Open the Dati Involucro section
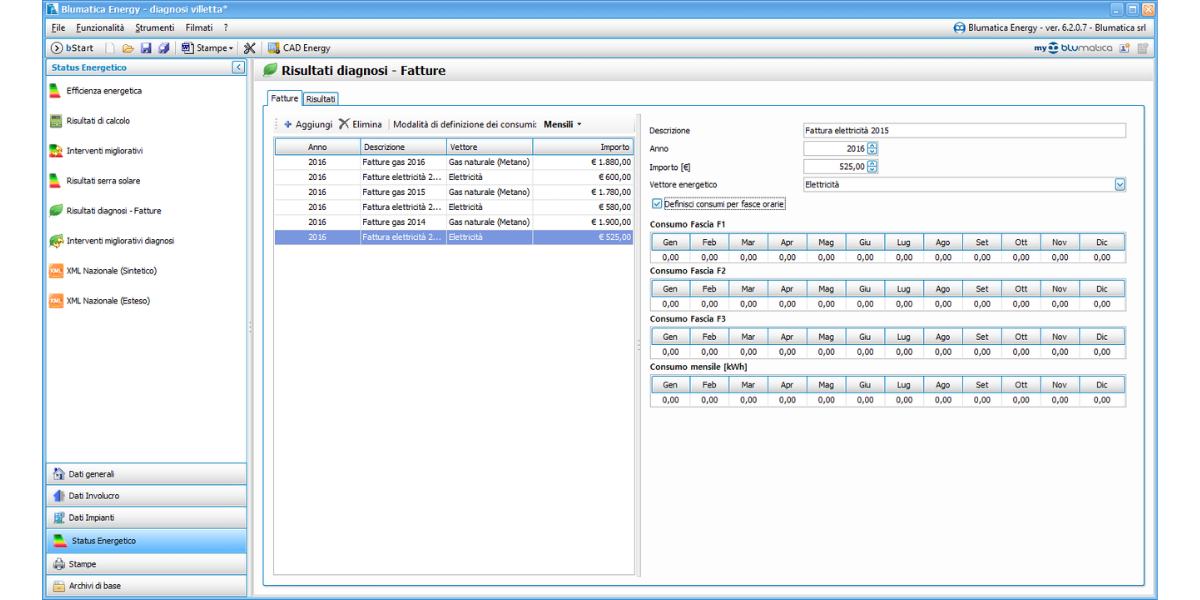Image resolution: width=1200 pixels, height=600 pixels. (x=94, y=496)
